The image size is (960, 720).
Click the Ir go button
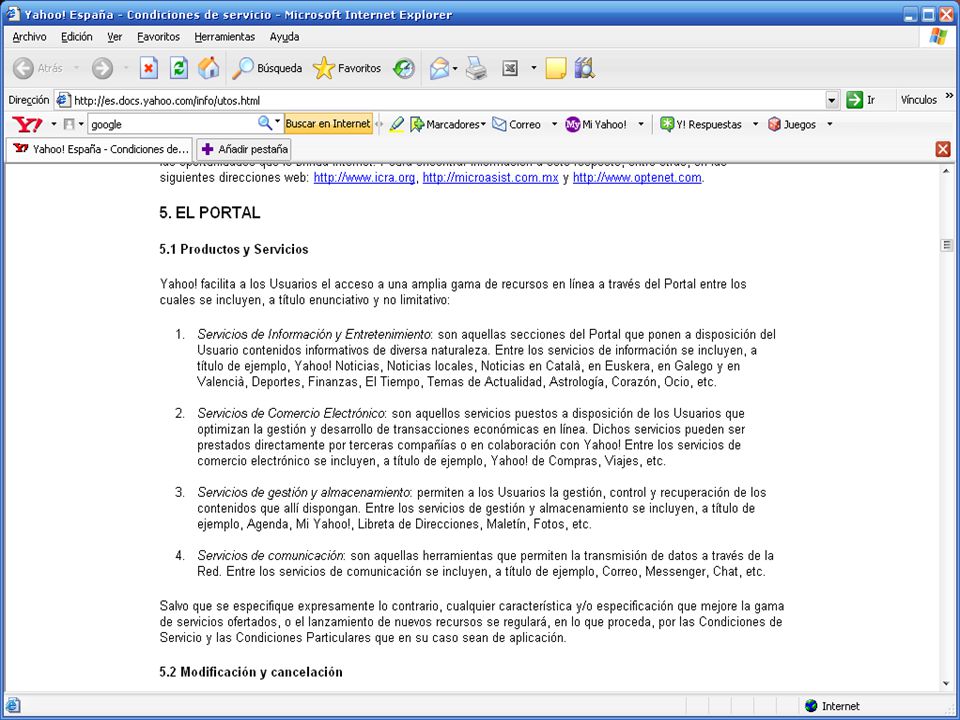(861, 100)
